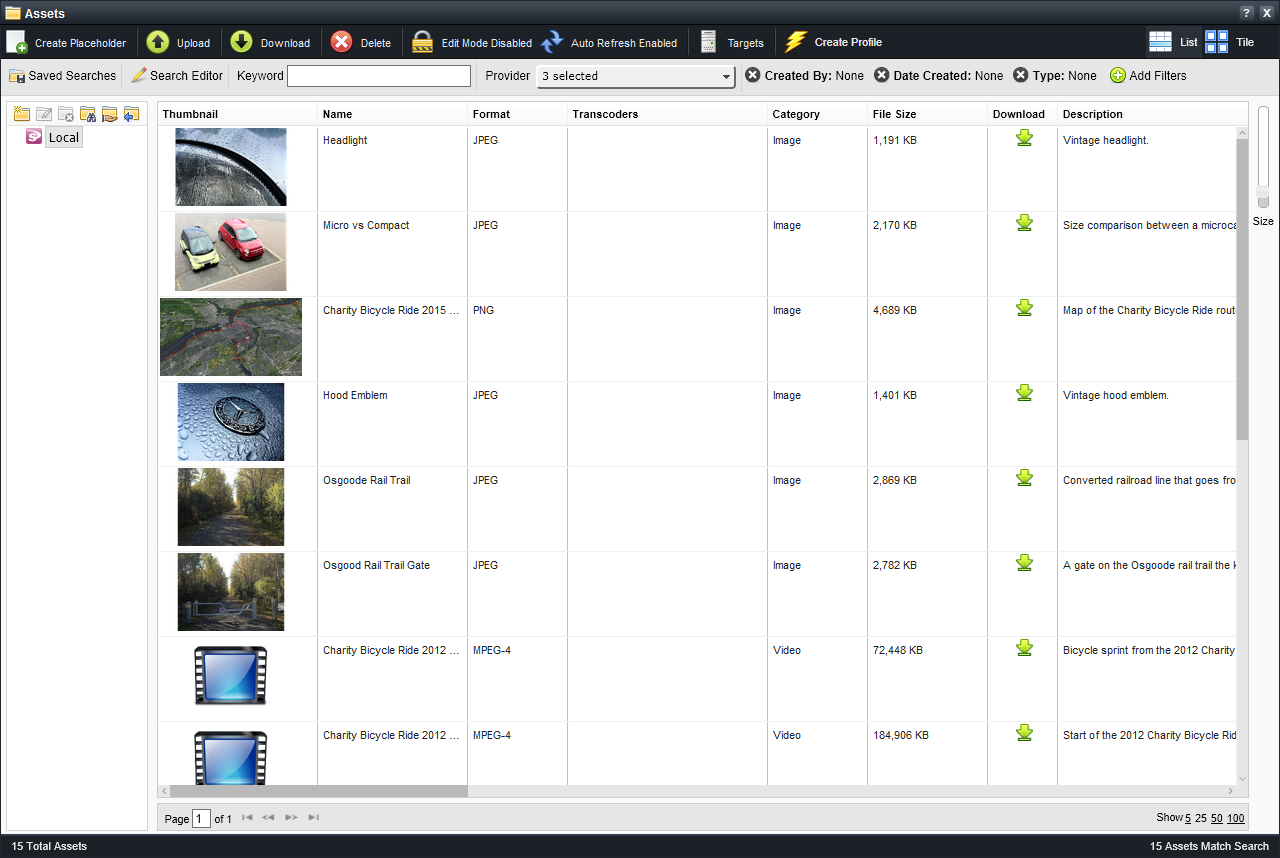1280x858 pixels.
Task: Open the Provider selection dropdown
Action: click(x=725, y=76)
